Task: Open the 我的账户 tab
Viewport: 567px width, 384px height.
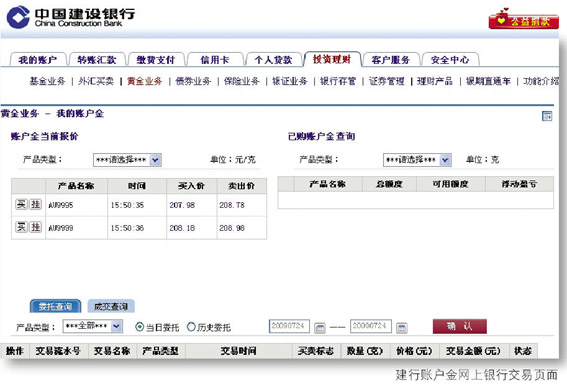Action: (x=38, y=60)
